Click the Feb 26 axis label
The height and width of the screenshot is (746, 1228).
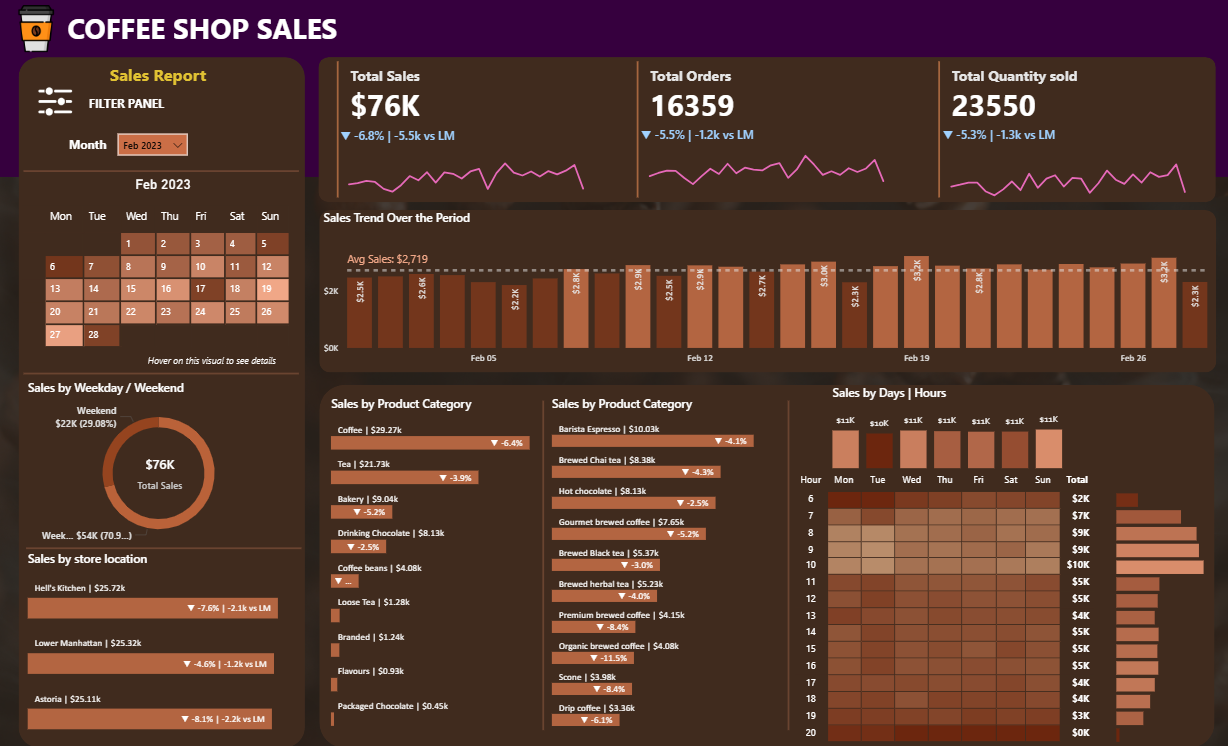click(x=1133, y=358)
